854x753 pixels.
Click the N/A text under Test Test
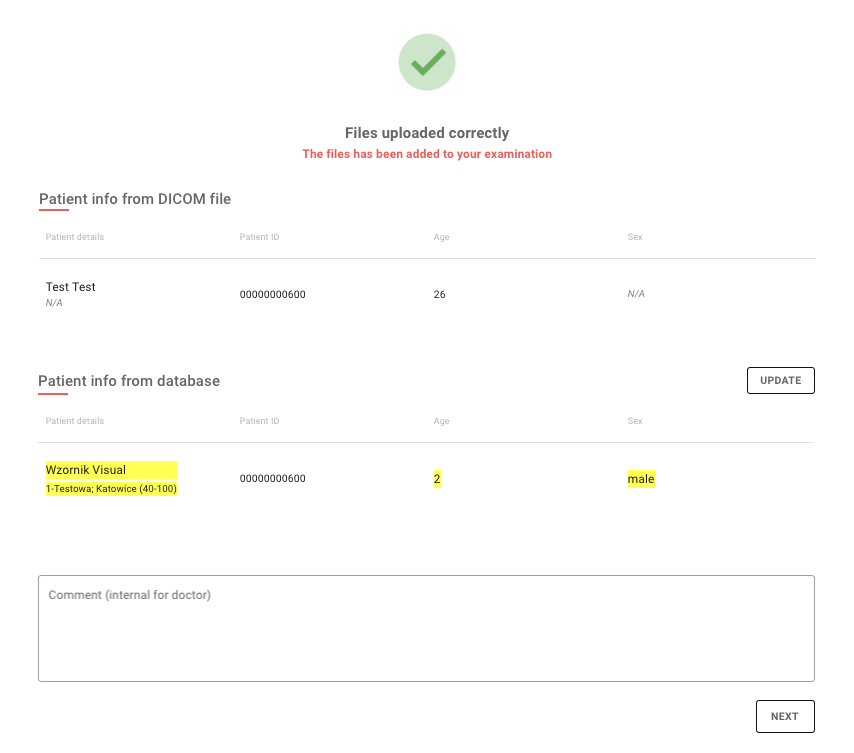54,302
